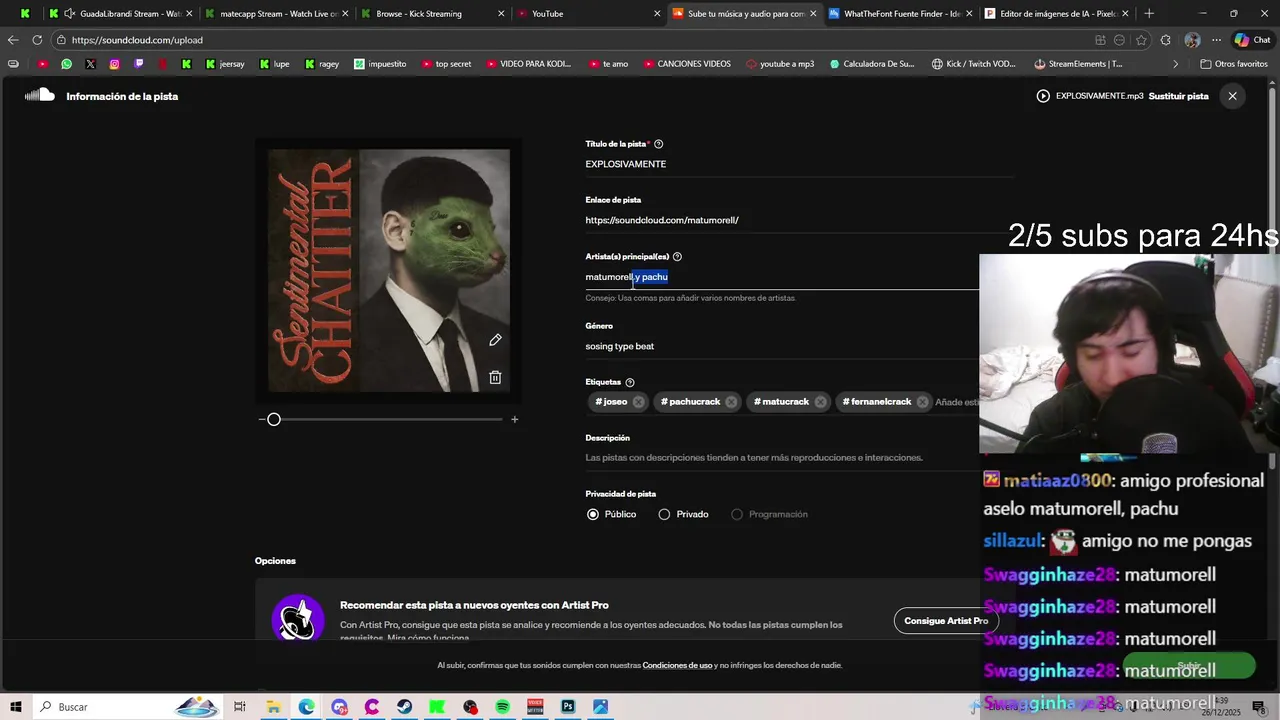Remove the #fernanelcrack tag
Image resolution: width=1280 pixels, height=720 pixels.
(923, 402)
